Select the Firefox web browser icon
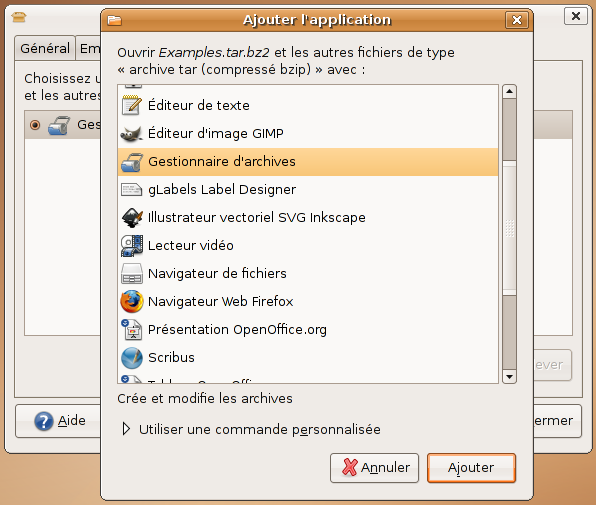The width and height of the screenshot is (596, 505). click(x=132, y=301)
